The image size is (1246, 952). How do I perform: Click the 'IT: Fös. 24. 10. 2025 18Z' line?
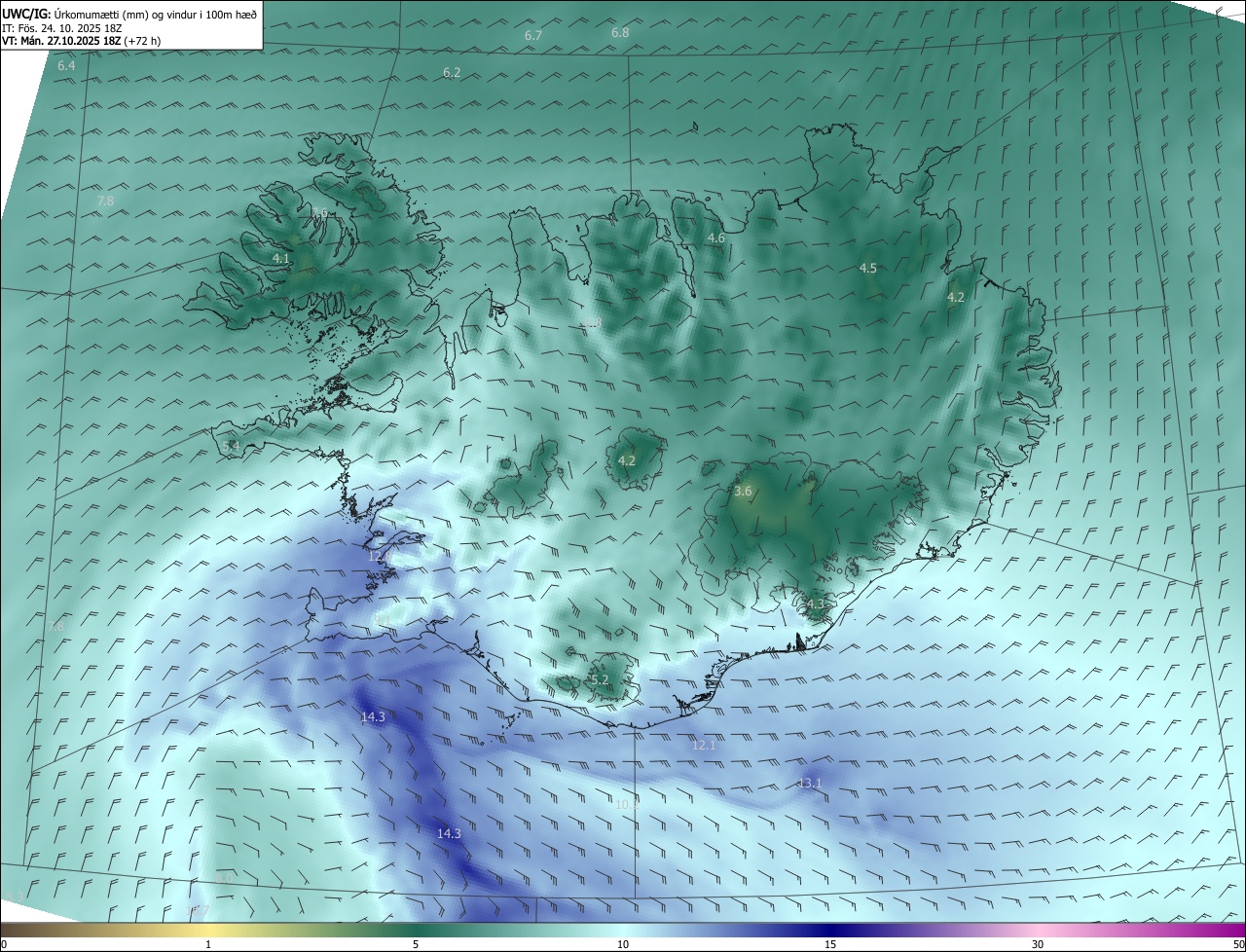pyautogui.click(x=62, y=27)
